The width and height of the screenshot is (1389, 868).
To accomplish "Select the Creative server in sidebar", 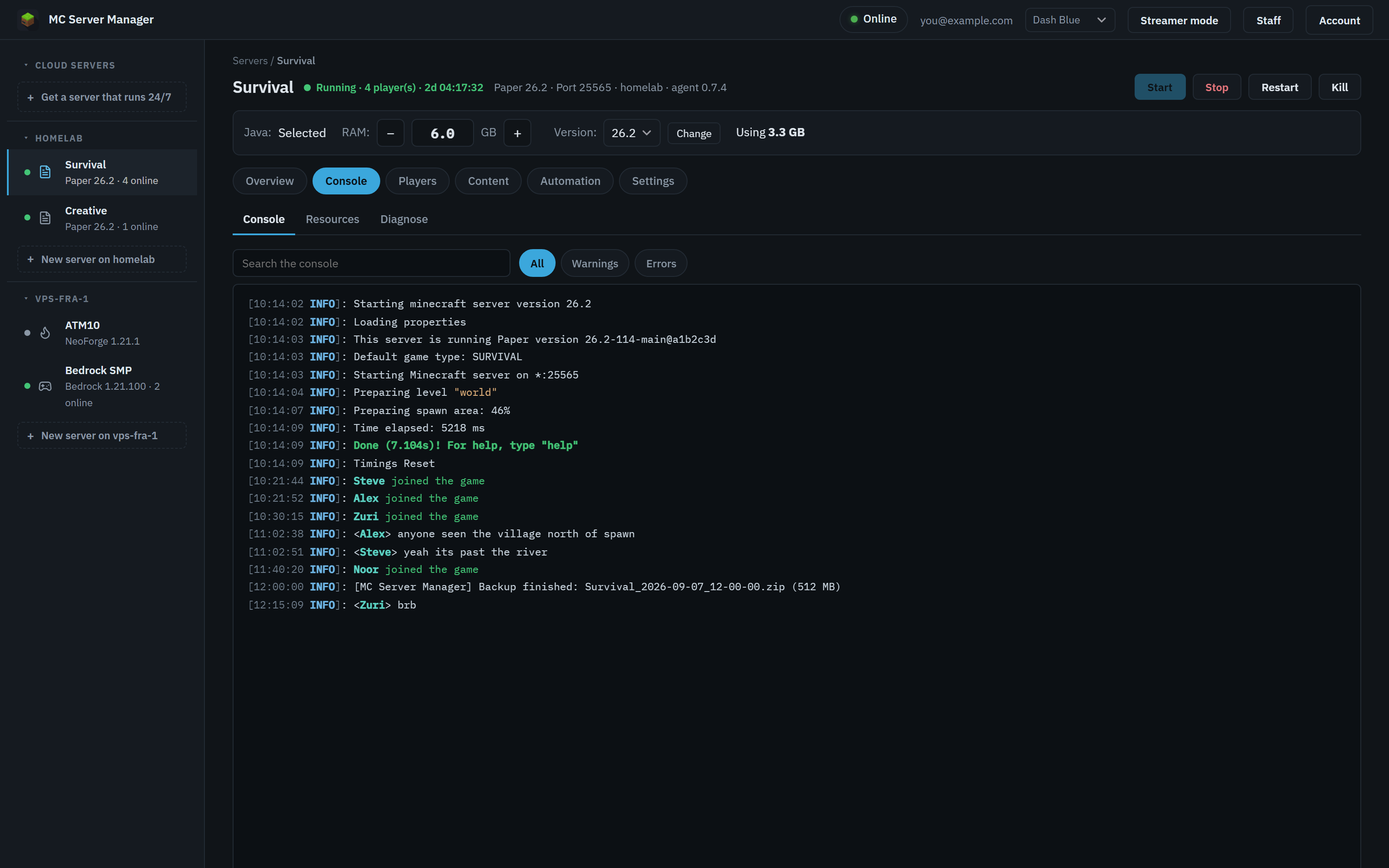I will tap(102, 218).
